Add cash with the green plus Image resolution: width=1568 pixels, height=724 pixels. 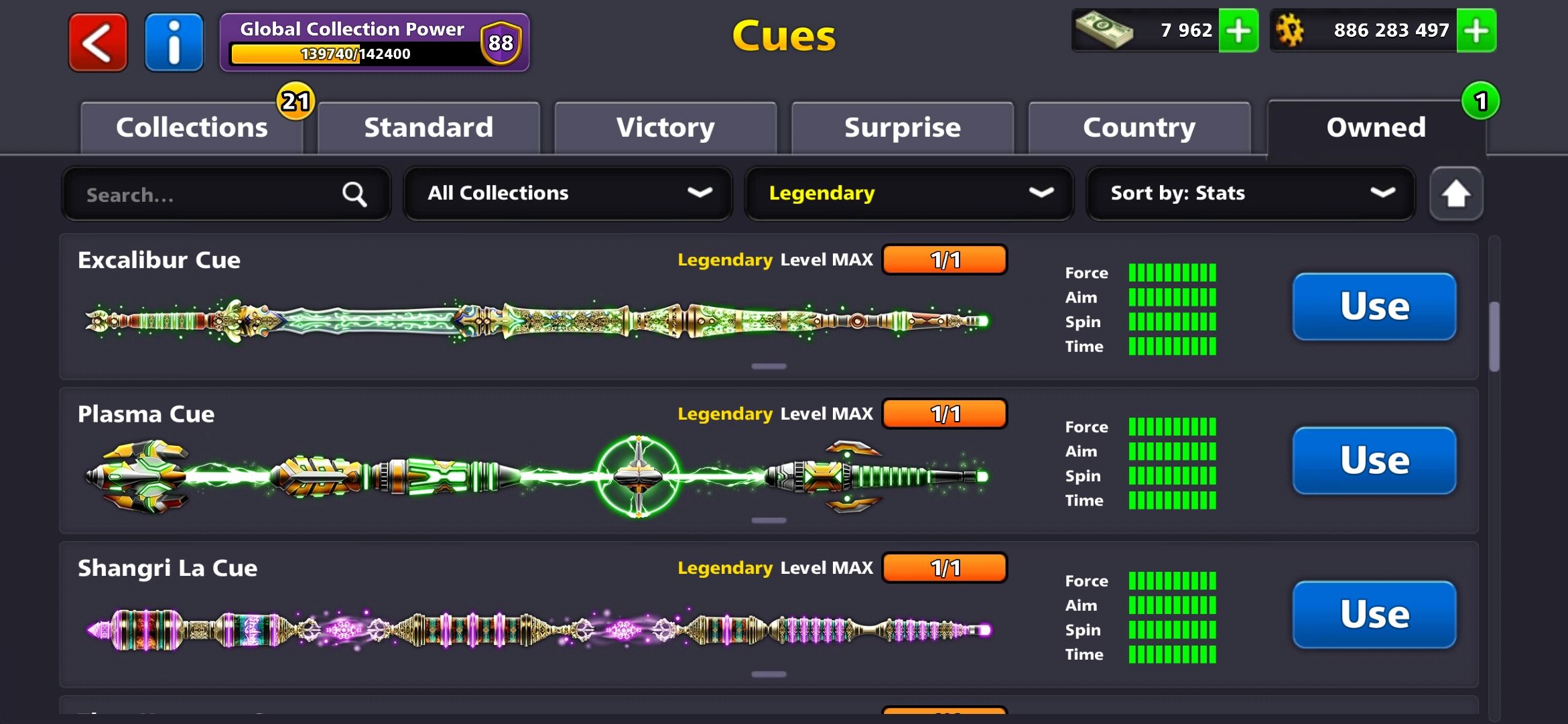[1238, 30]
